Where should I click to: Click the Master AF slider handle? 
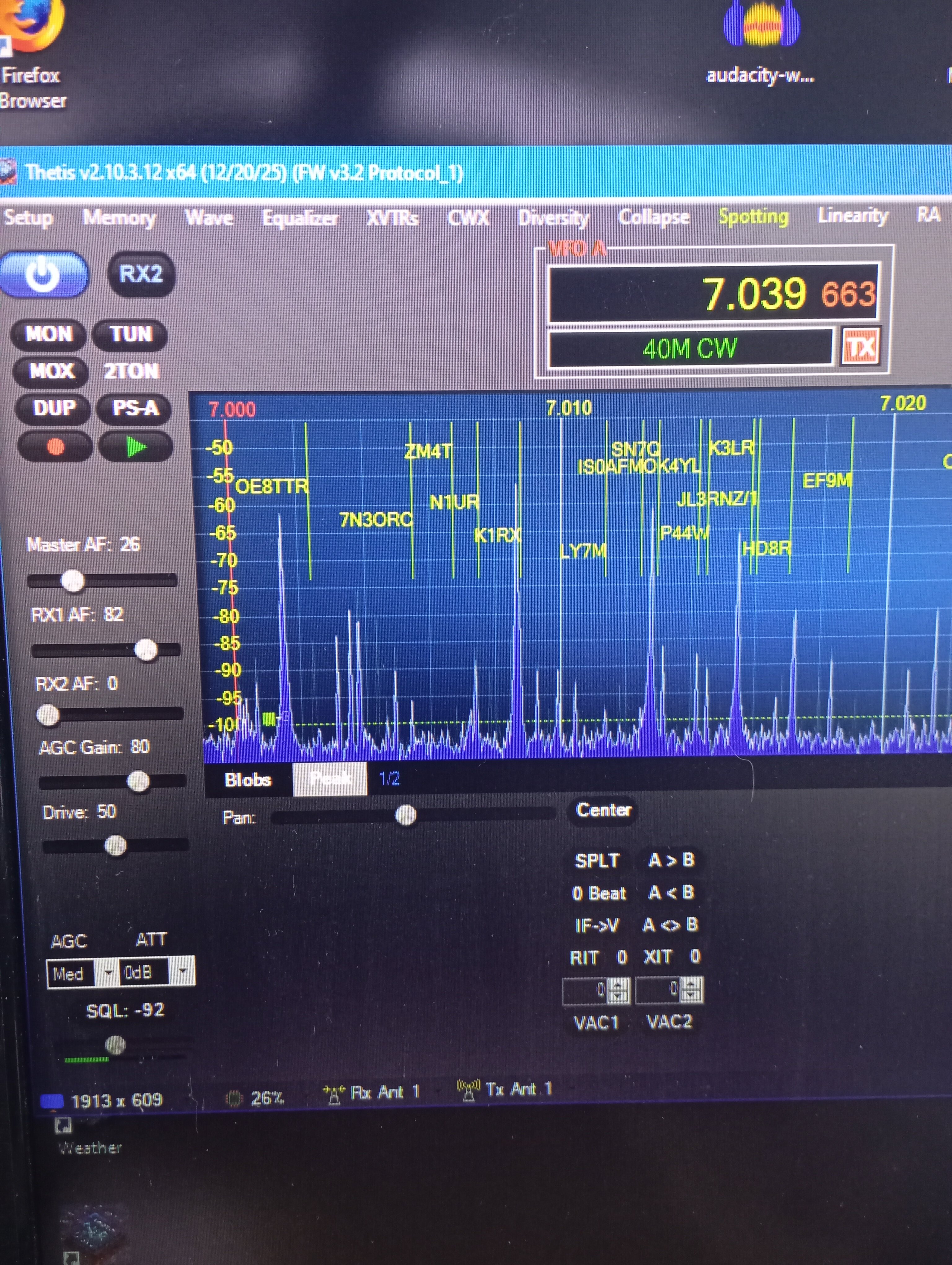coord(73,580)
